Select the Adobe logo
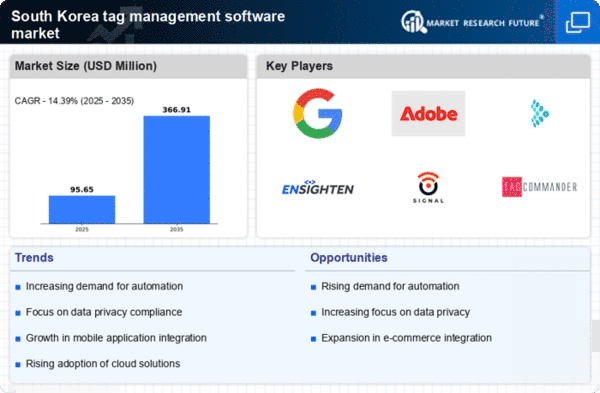This screenshot has height=393, width=600. [428, 114]
